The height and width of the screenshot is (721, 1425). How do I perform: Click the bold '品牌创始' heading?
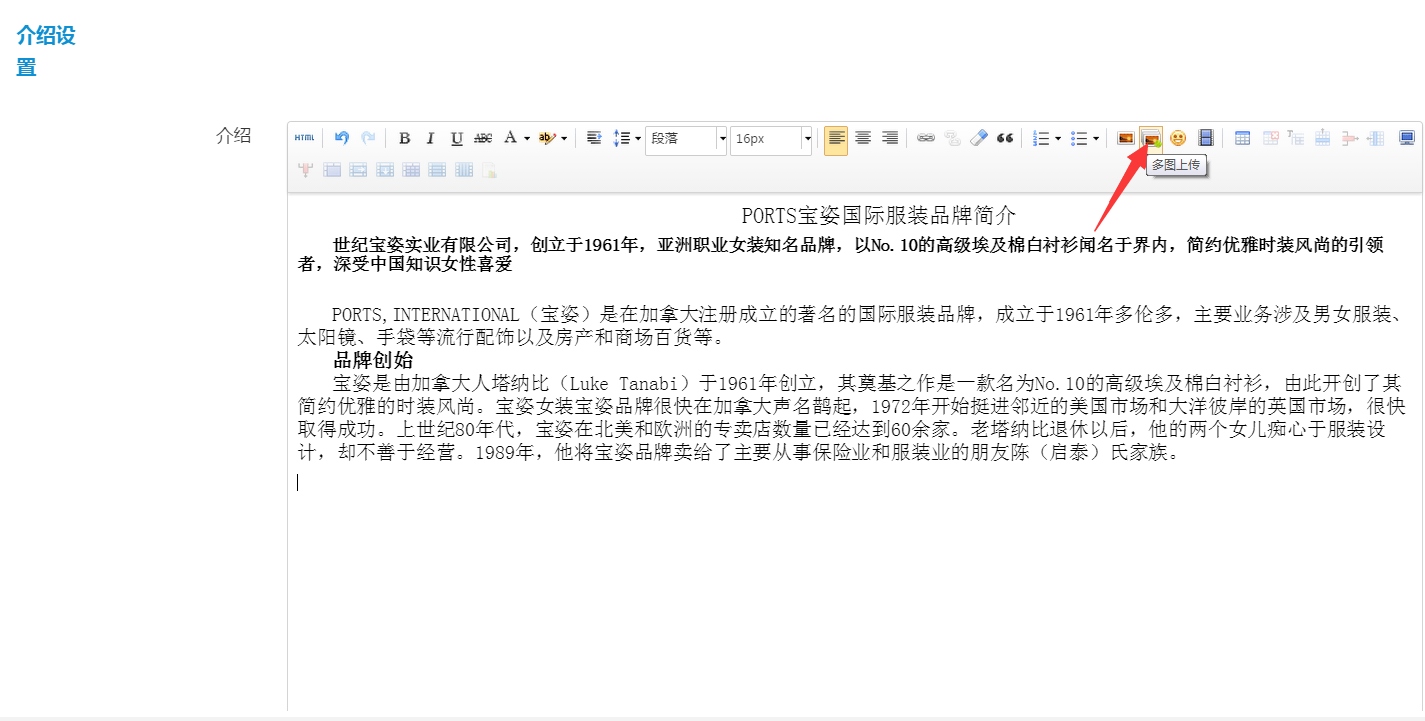373,361
